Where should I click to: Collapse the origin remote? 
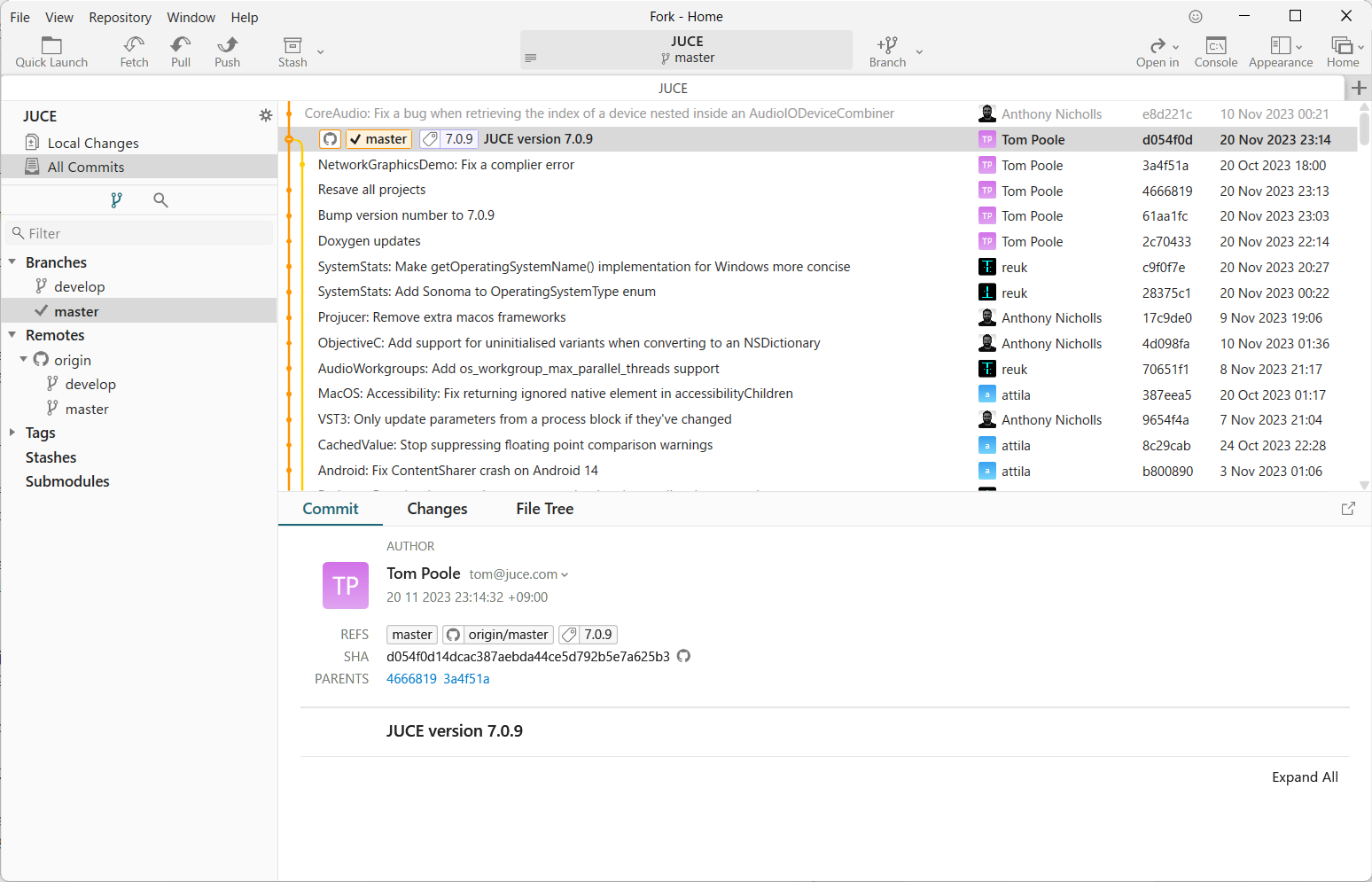point(24,360)
